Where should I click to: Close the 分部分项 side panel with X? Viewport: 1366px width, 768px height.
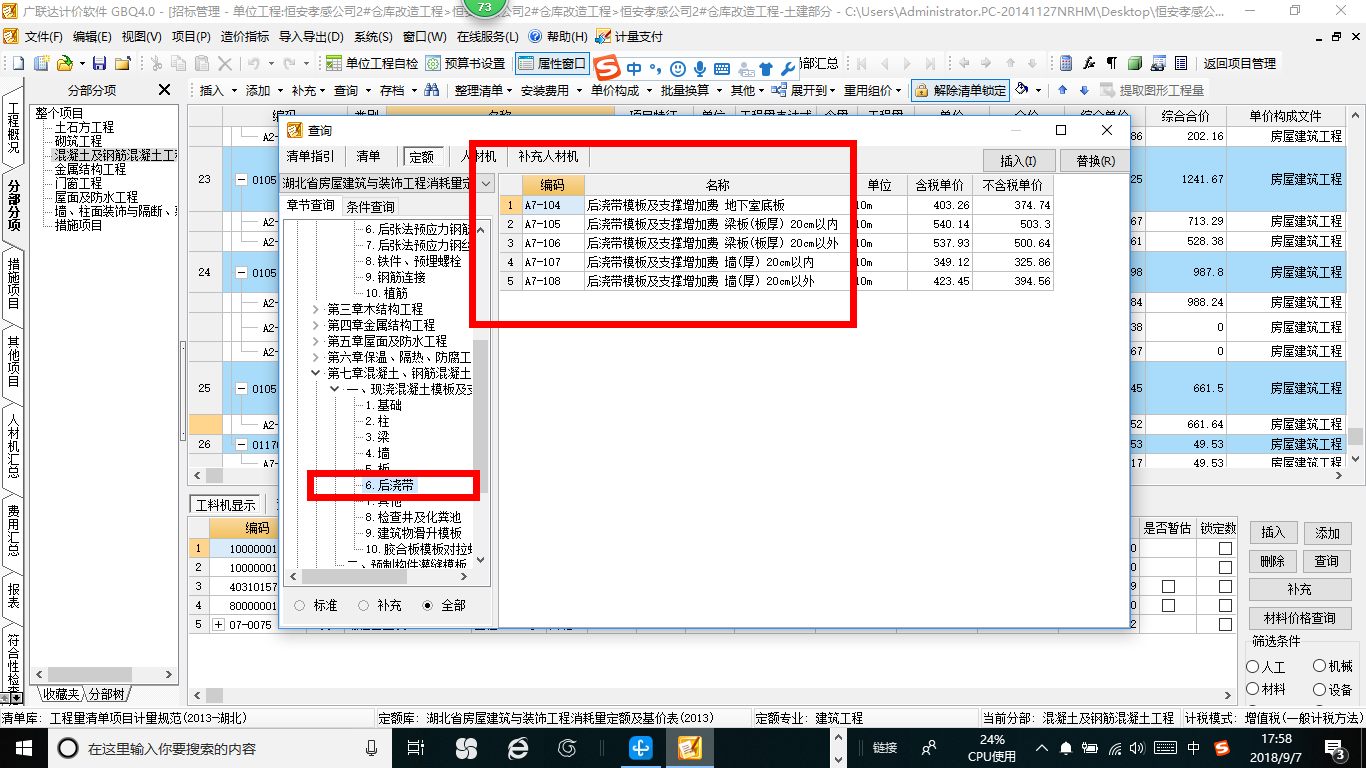tap(165, 90)
